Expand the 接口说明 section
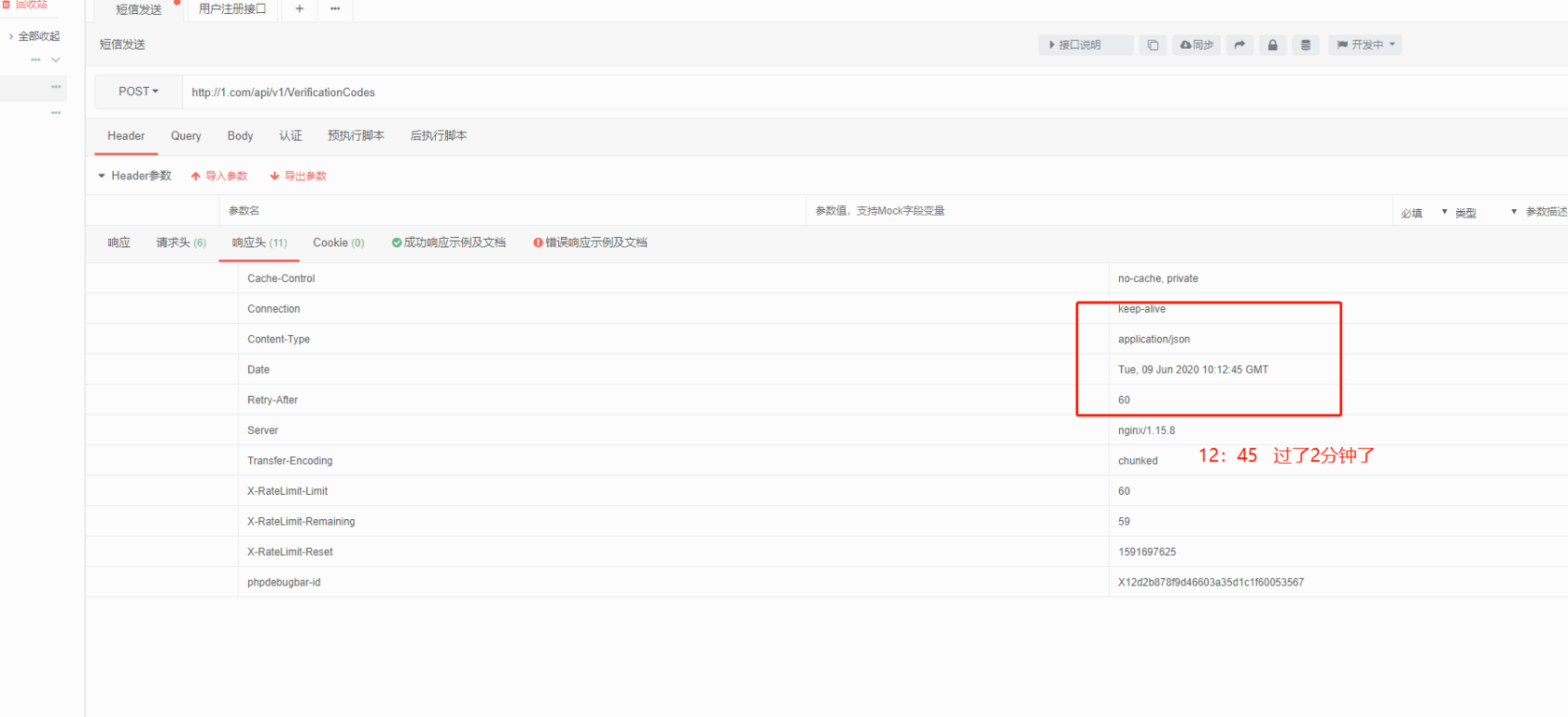The width and height of the screenshot is (1568, 717). pos(1085,45)
